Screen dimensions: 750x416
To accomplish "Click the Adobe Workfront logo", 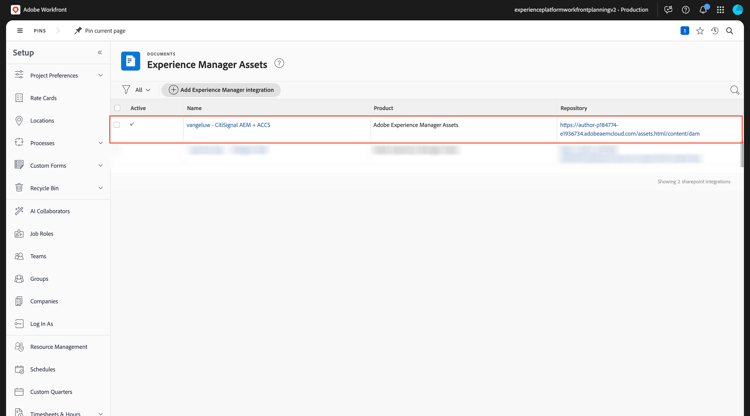I will [x=15, y=10].
